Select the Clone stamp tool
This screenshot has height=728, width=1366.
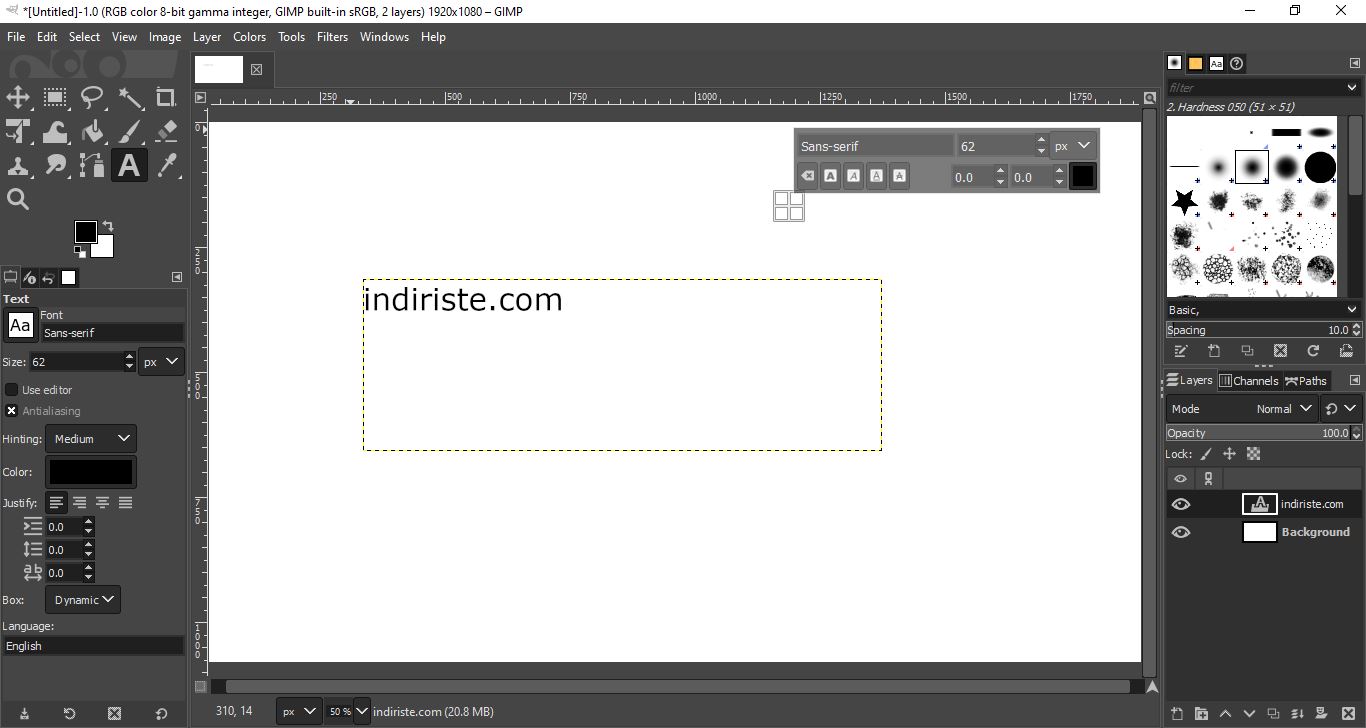pos(18,165)
